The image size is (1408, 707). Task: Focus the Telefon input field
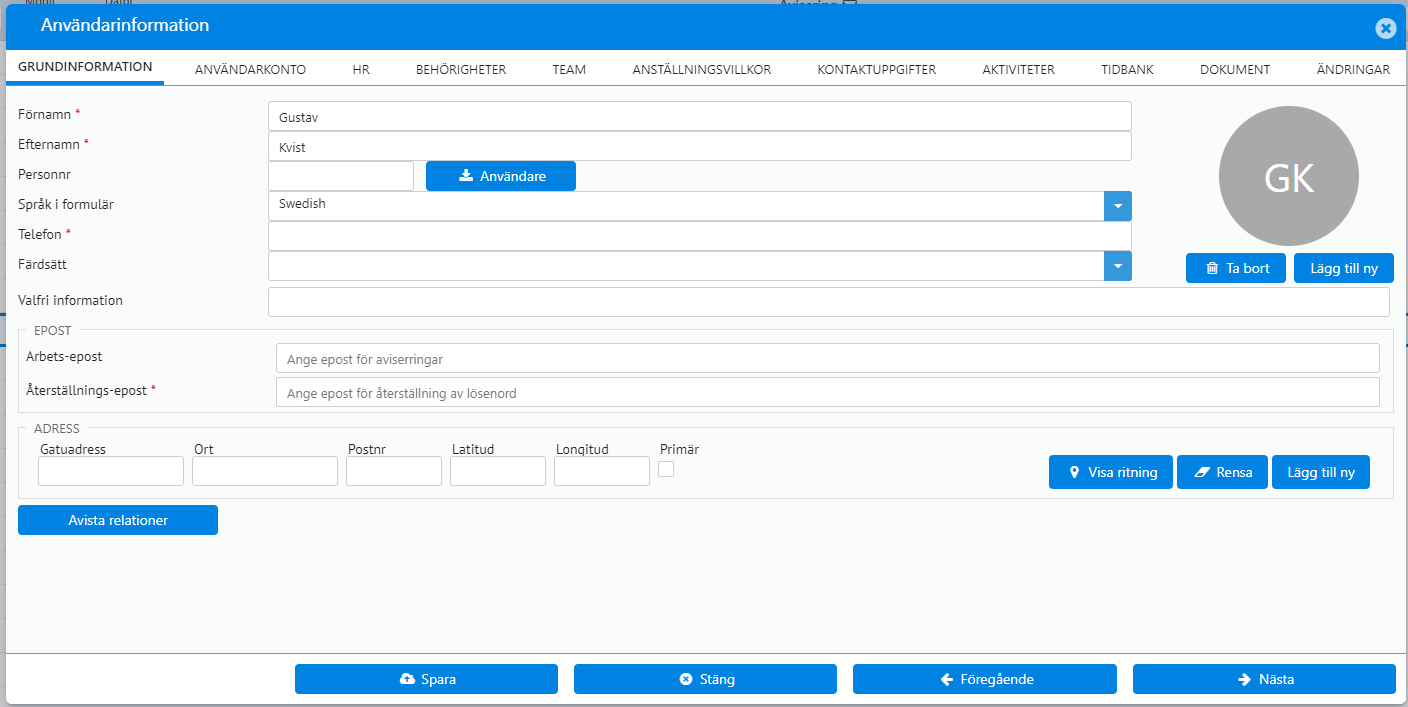pyautogui.click(x=700, y=236)
